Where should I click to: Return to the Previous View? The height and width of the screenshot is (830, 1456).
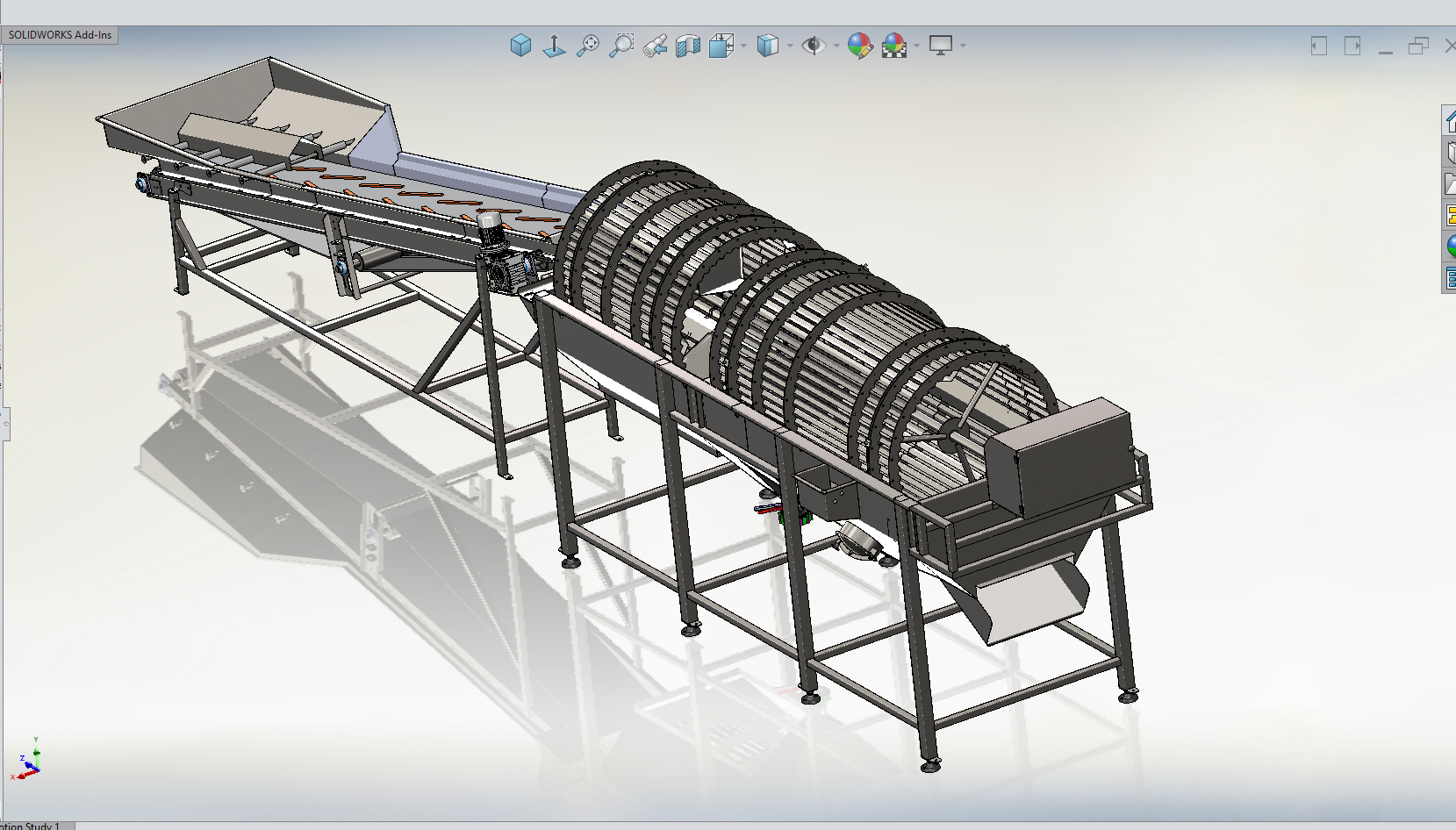pos(655,46)
